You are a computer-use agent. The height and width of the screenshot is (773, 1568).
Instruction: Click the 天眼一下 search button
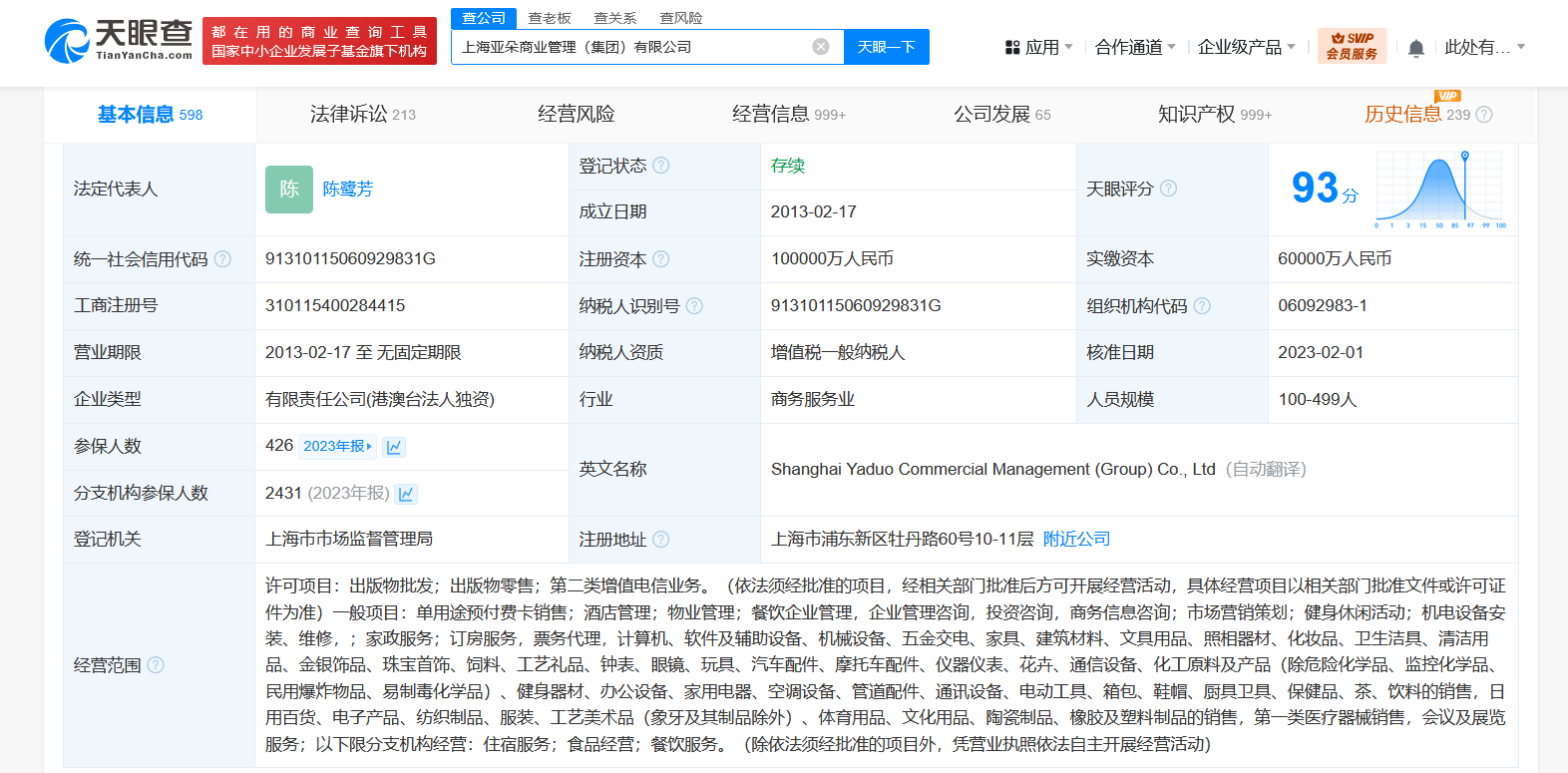pyautogui.click(x=887, y=47)
